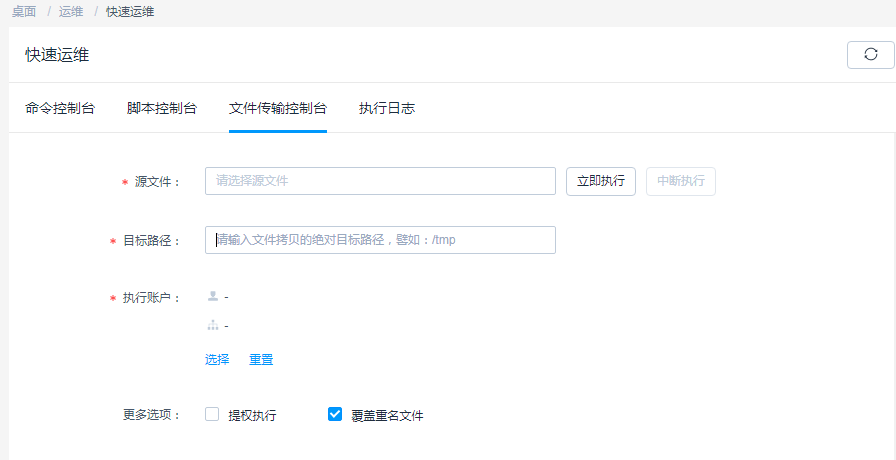Image resolution: width=896 pixels, height=460 pixels.
Task: Click the 源文件 selection field
Action: coord(380,181)
